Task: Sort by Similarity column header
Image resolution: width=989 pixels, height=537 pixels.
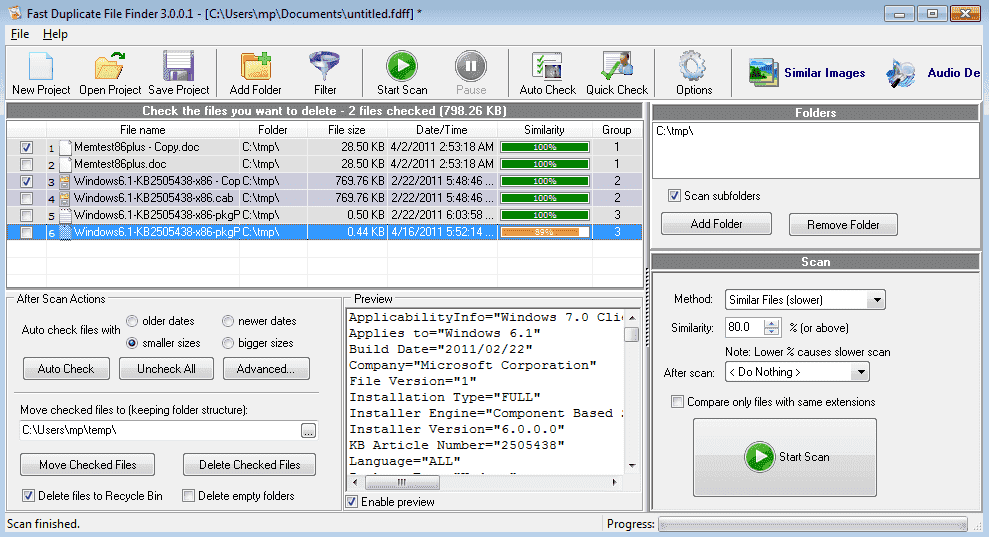Action: [x=544, y=130]
